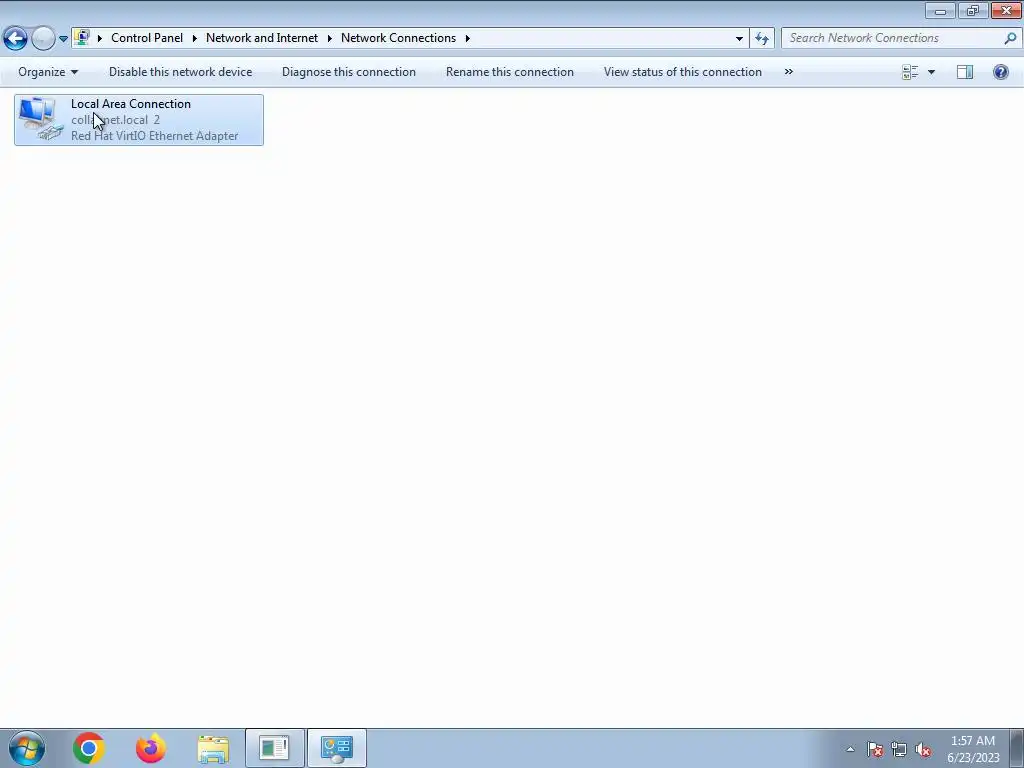The height and width of the screenshot is (768, 1024).
Task: Navigate to Network and Internet breadcrumb
Action: [262, 38]
